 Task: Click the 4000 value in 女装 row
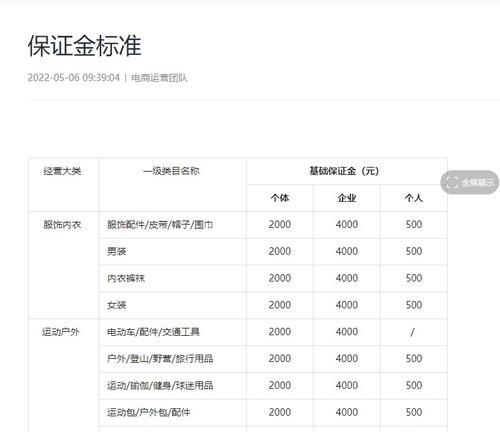(347, 305)
